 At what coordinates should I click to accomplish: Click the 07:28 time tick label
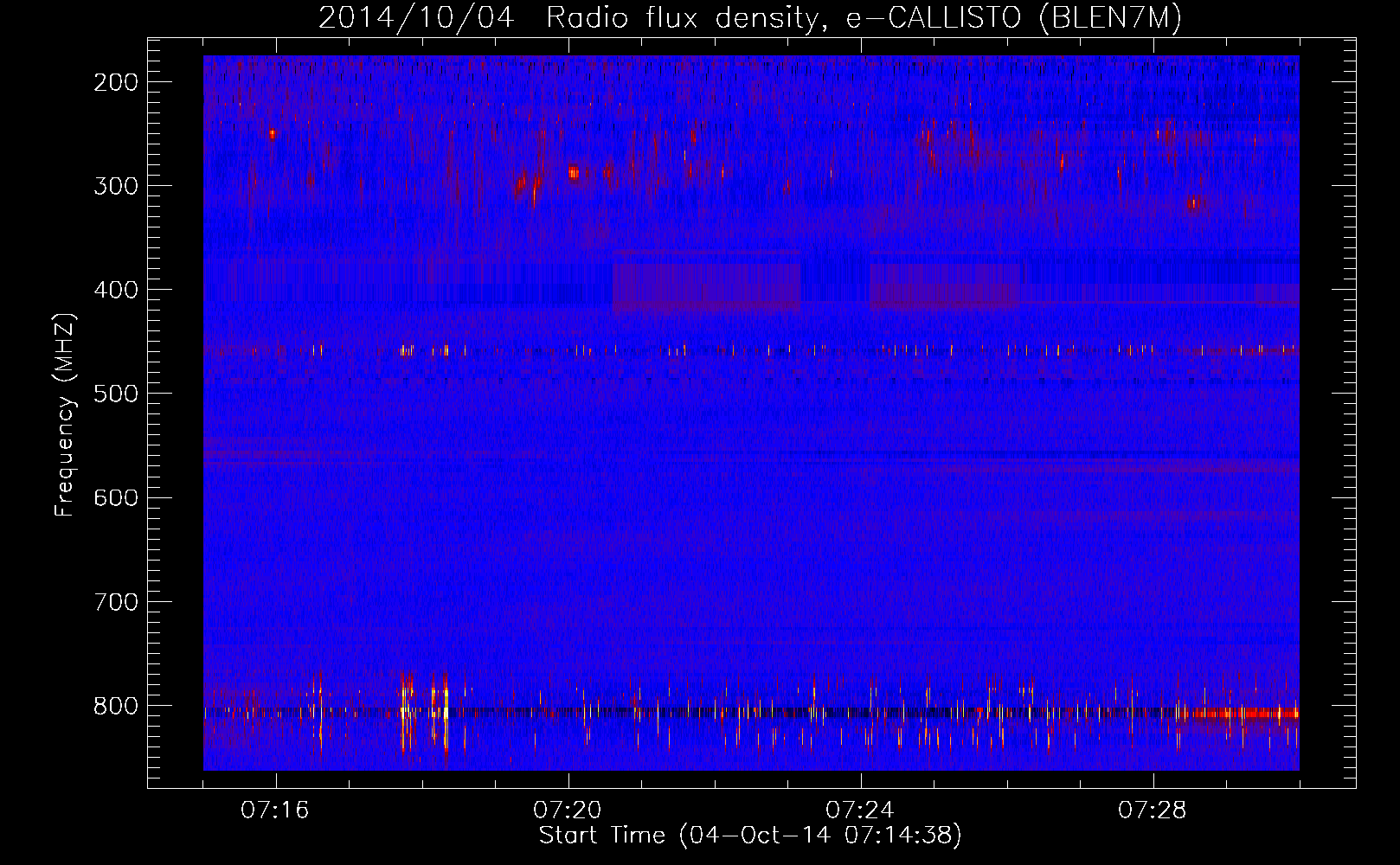coord(1153,810)
